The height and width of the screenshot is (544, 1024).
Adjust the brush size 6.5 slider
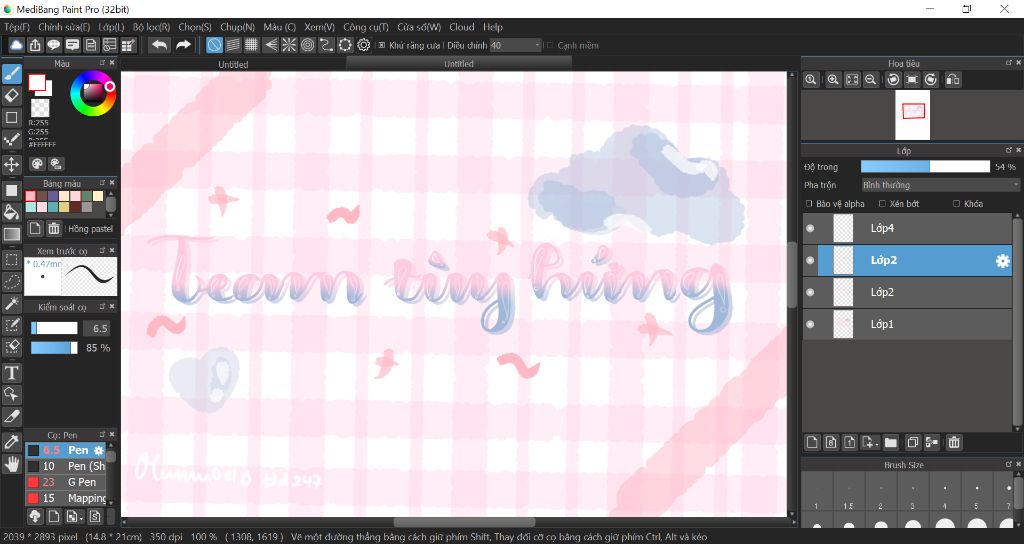[54, 328]
